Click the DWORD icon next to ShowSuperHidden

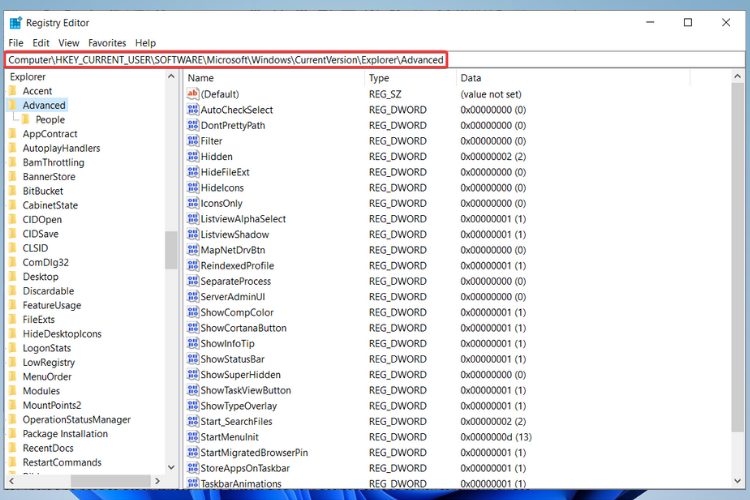tap(193, 375)
